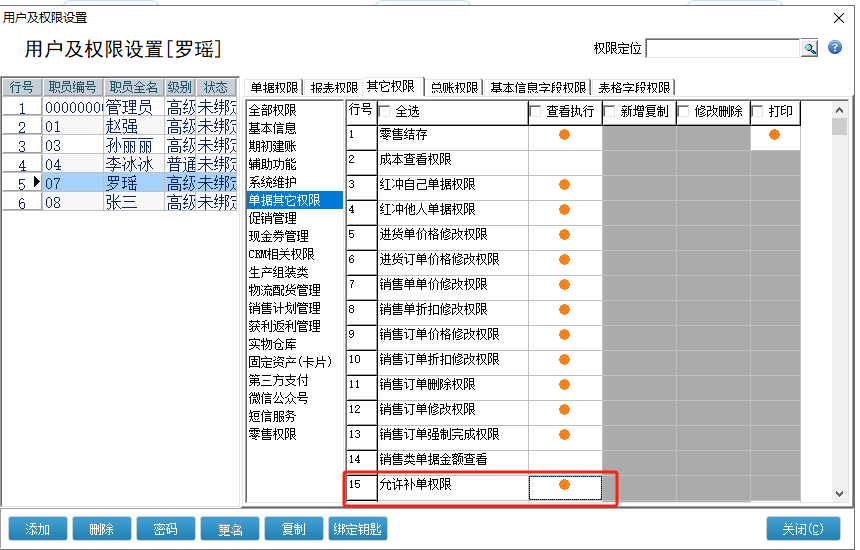This screenshot has height=550, width=860.
Task: Click the orange dot for 进货单价格修改权限
Action: (x=564, y=235)
